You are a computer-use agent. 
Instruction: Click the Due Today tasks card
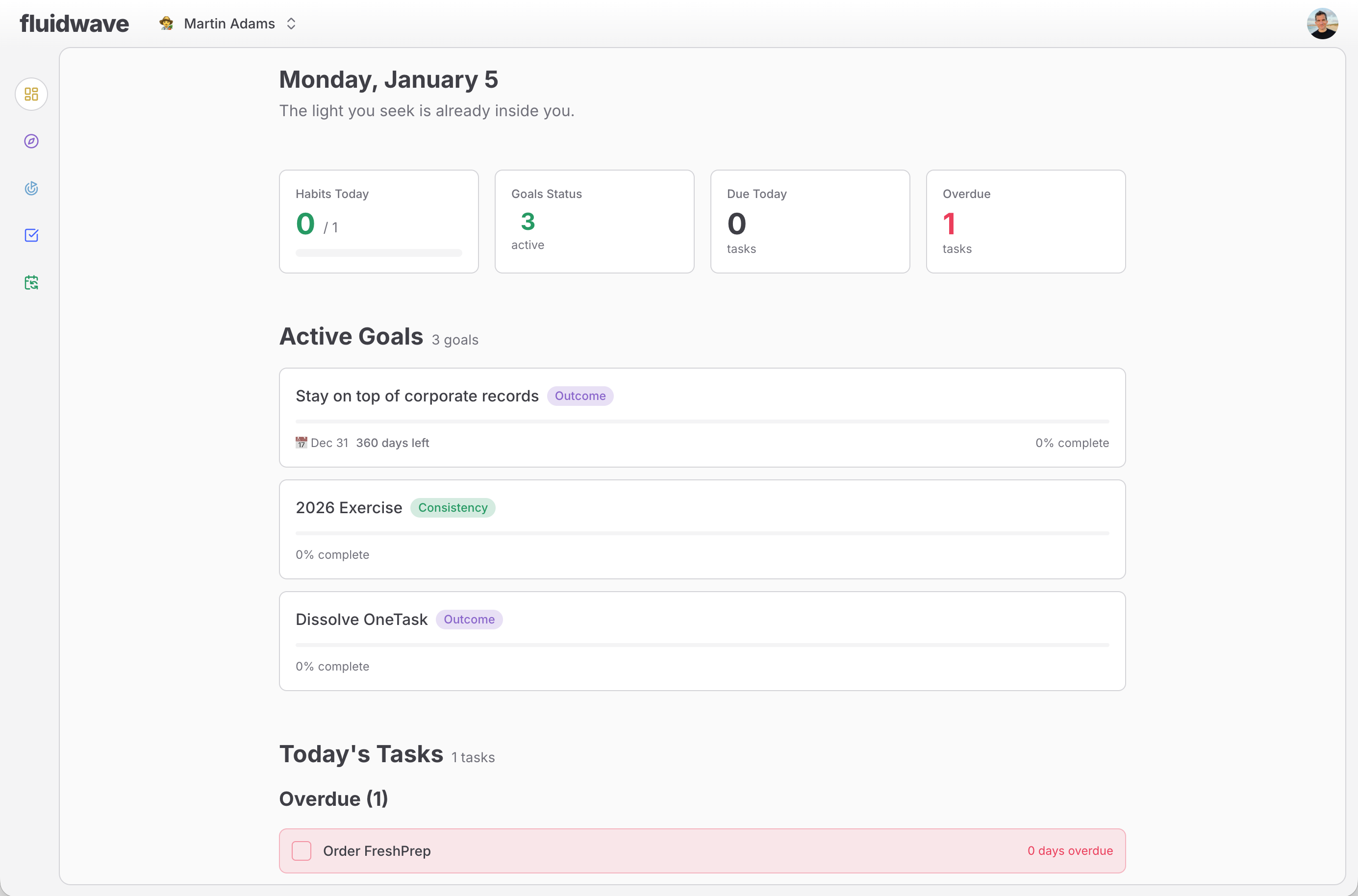pos(809,221)
